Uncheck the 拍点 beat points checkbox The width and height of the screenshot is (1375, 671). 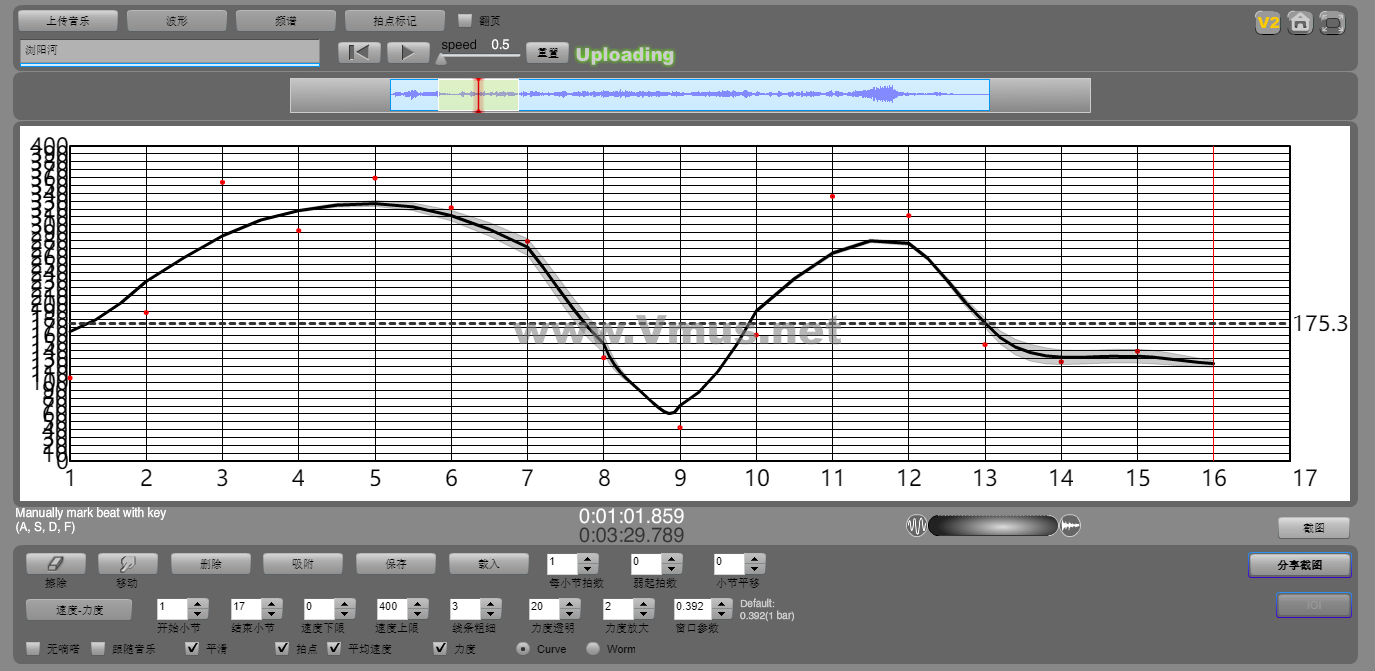[282, 649]
